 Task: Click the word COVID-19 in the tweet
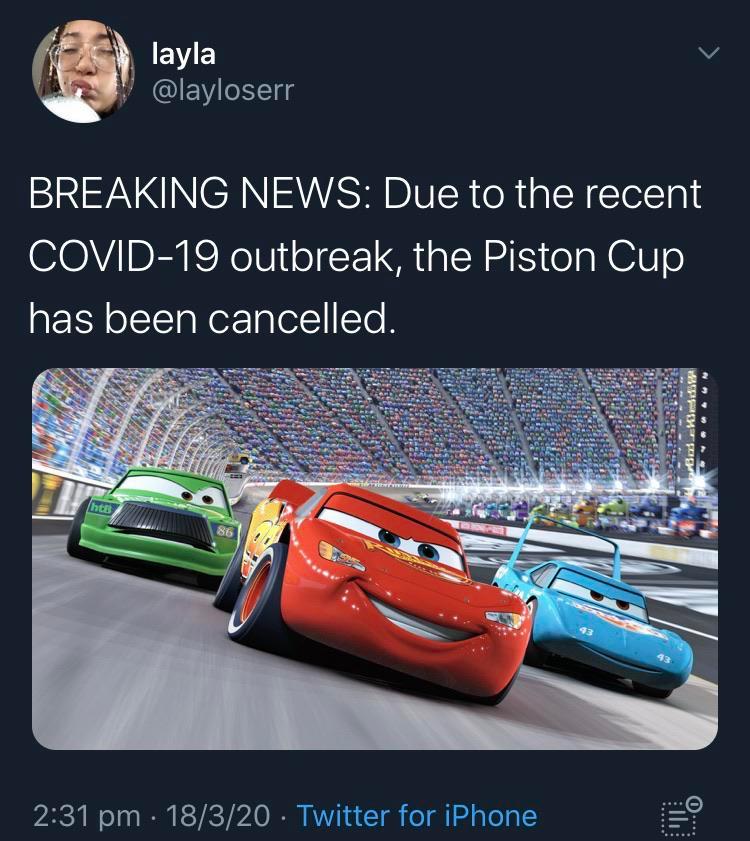[123, 256]
